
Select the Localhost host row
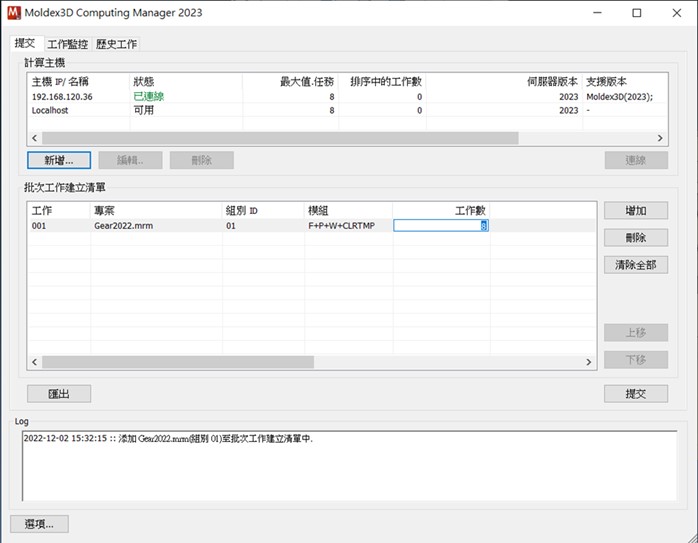click(x=347, y=110)
